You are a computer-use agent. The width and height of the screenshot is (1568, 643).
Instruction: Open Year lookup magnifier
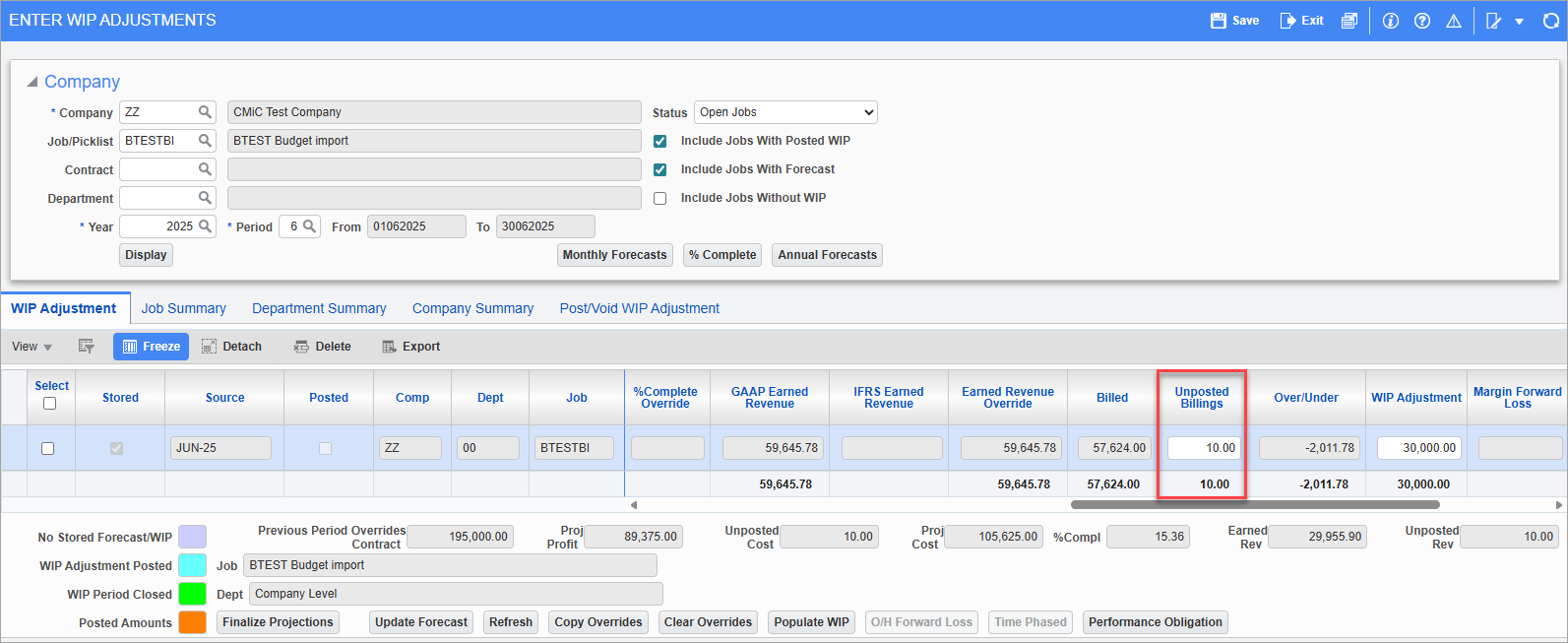[x=205, y=226]
